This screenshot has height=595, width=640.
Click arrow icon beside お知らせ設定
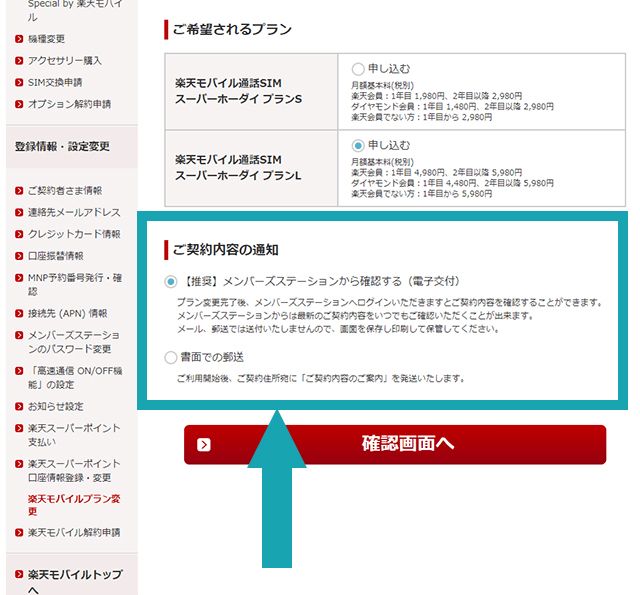tap(19, 406)
